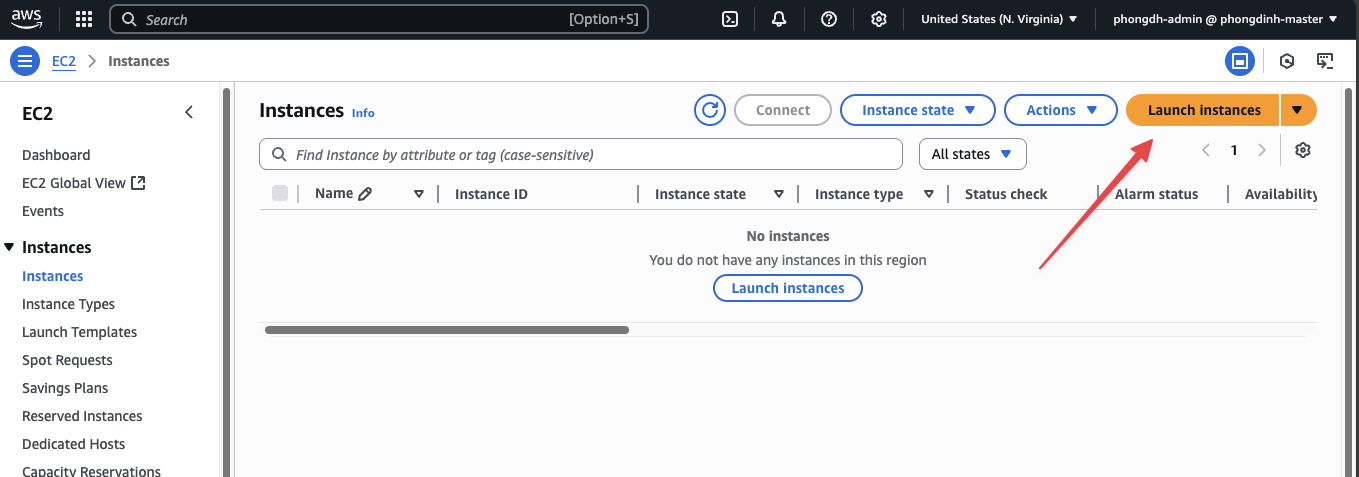Viewport: 1359px width, 477px height.
Task: Open the AWS home logo
Action: click(x=27, y=19)
